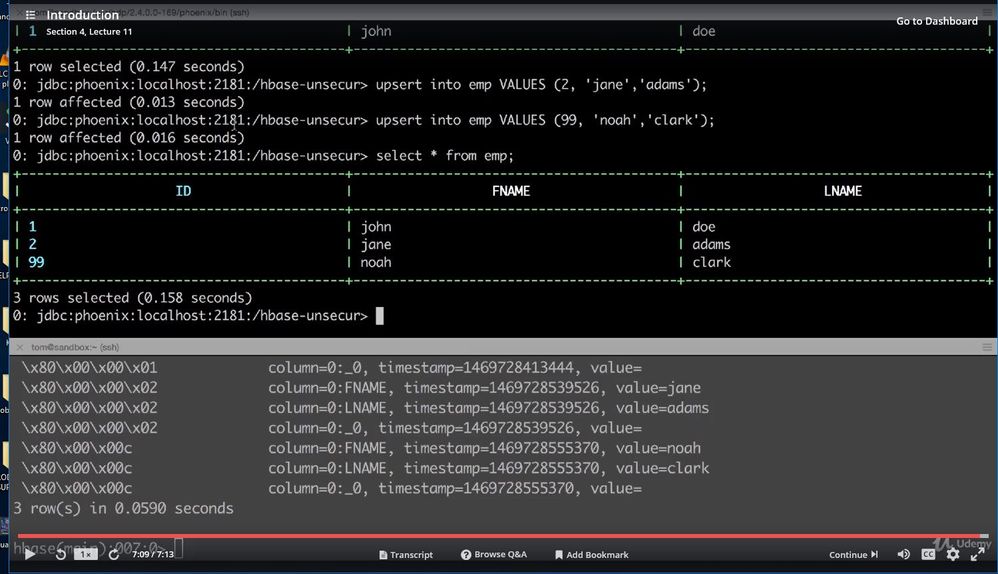Image resolution: width=998 pixels, height=574 pixels.
Task: Toggle closed captions with CC button
Action: pos(928,555)
